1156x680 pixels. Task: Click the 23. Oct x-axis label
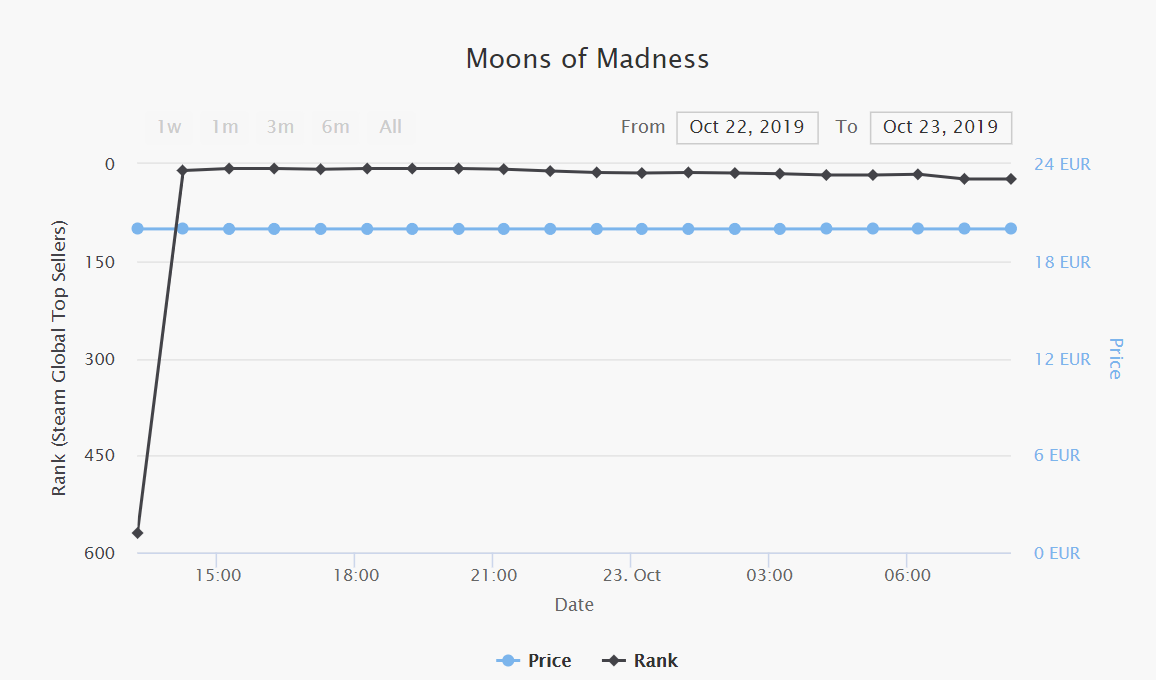[x=632, y=576]
